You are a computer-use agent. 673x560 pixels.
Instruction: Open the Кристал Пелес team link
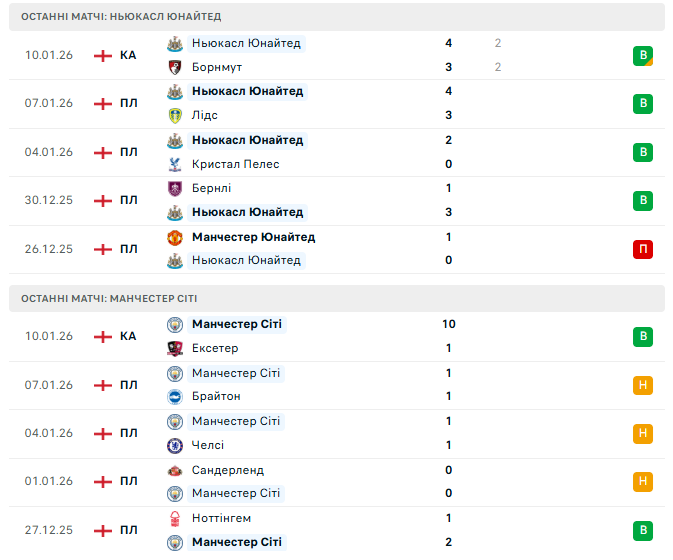click(235, 164)
